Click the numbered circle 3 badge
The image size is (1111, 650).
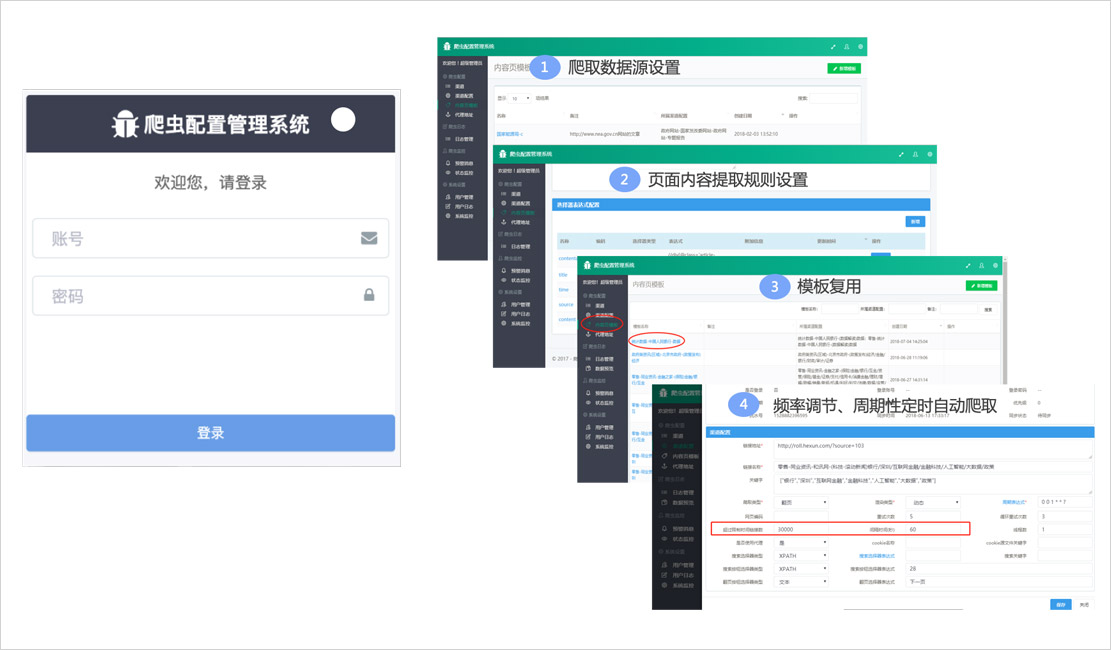click(773, 287)
